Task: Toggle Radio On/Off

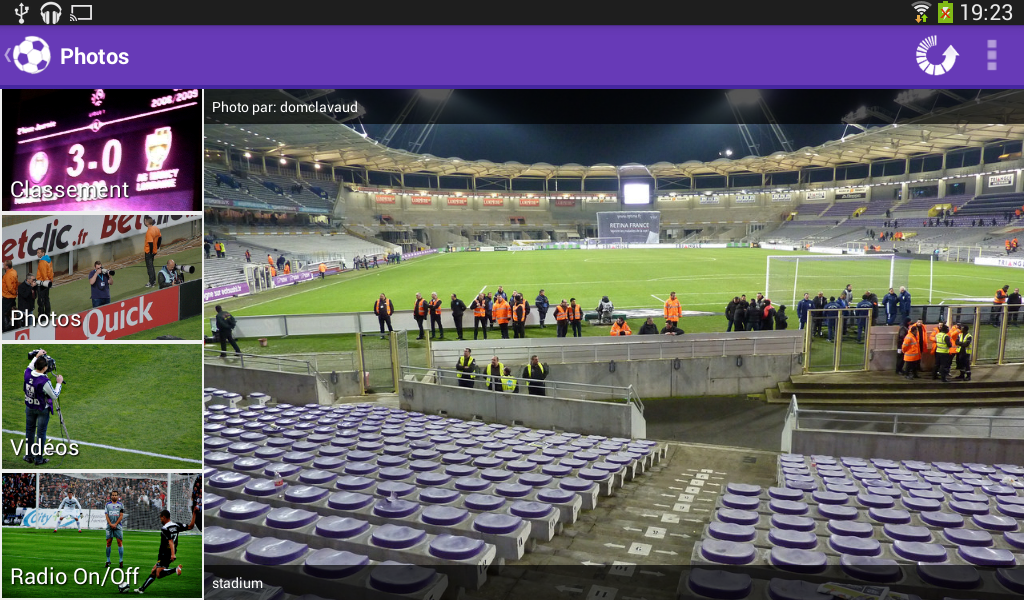Action: 102,535
